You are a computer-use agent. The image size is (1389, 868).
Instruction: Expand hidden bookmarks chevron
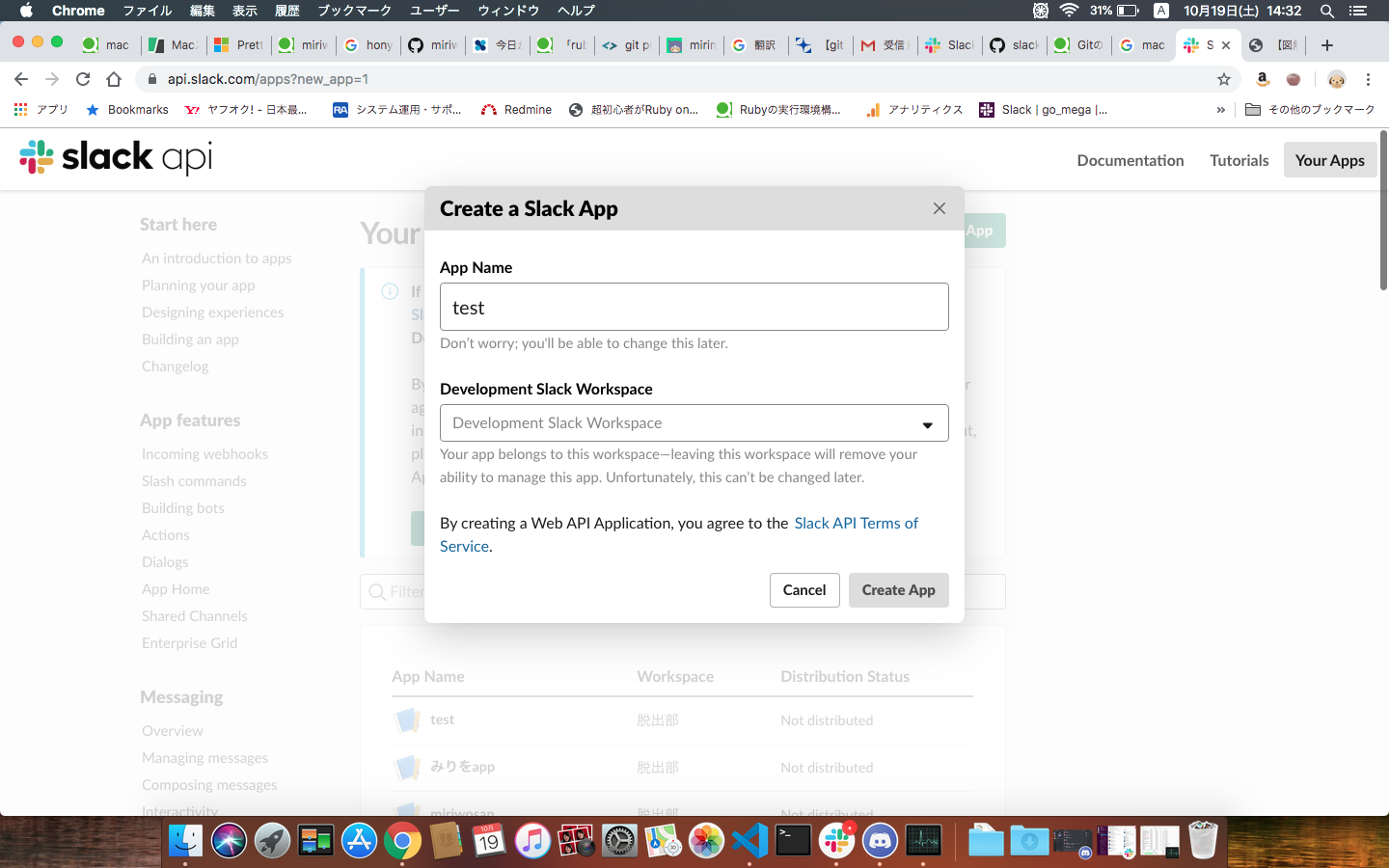[1221, 110]
